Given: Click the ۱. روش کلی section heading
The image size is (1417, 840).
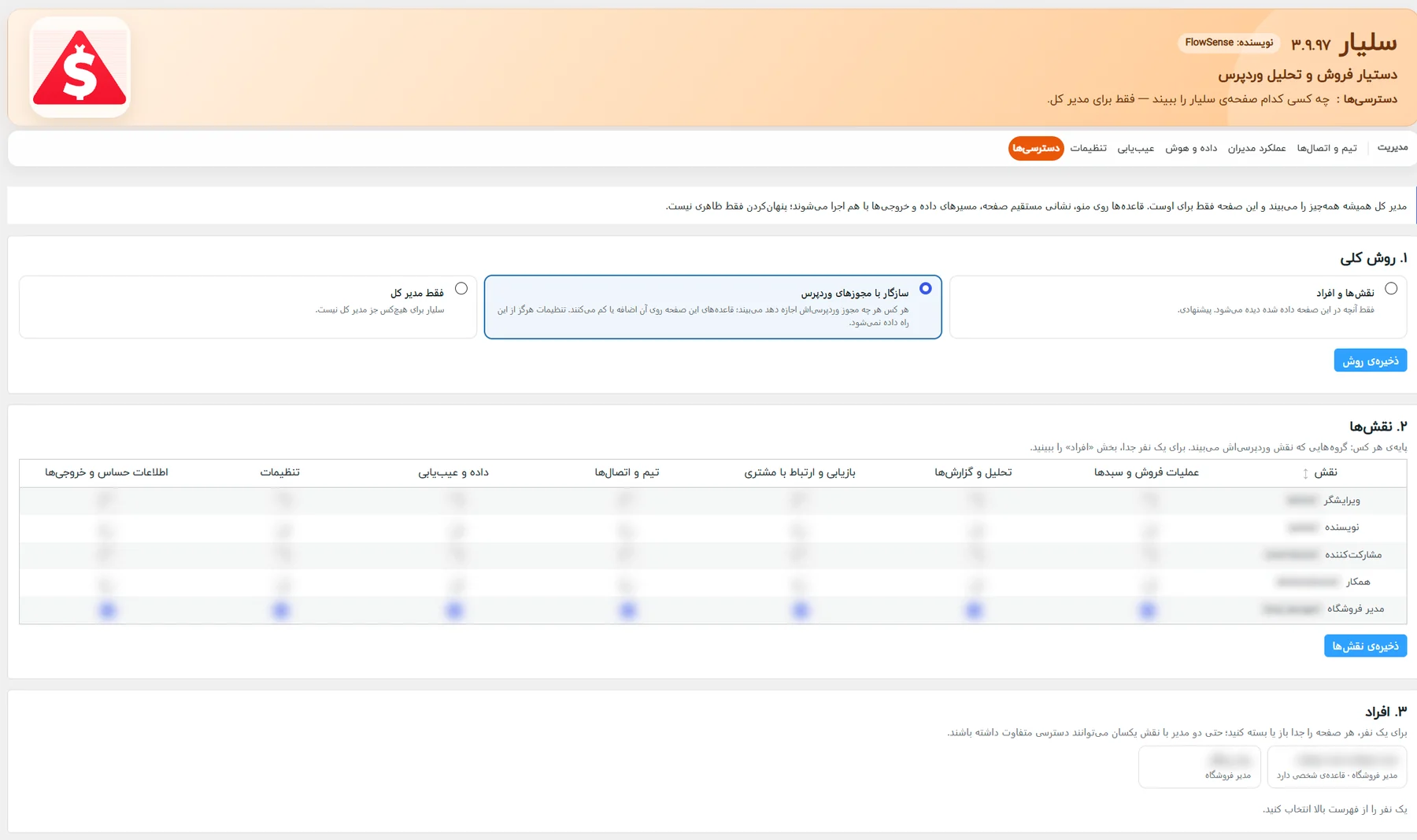Looking at the screenshot, I should pos(1374,258).
